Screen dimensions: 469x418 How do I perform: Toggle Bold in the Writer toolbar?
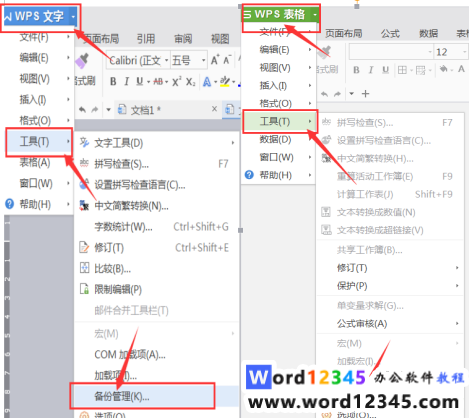[113, 81]
